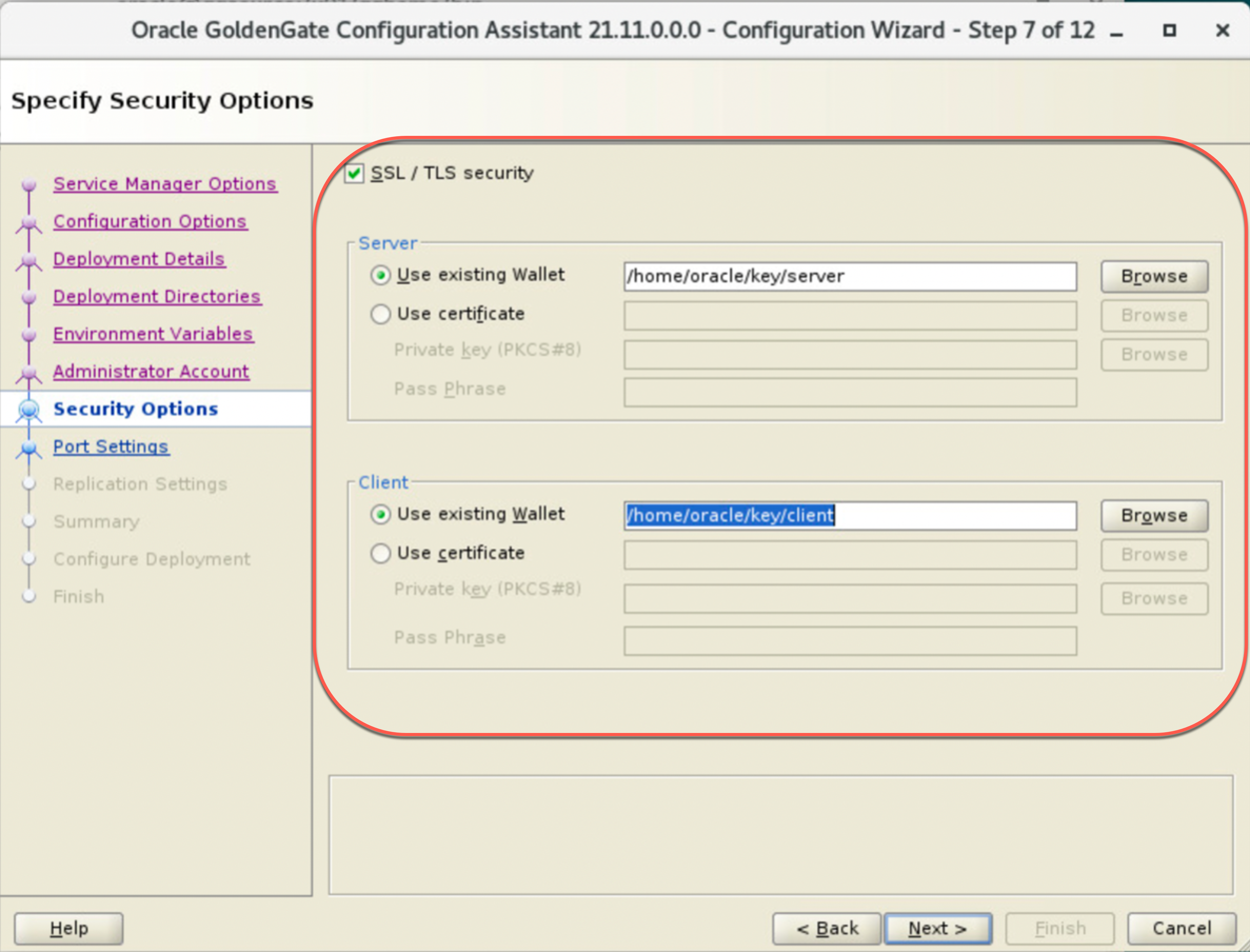Select Server Use existing Wallet radio
This screenshot has width=1250, height=952.
pyautogui.click(x=381, y=276)
